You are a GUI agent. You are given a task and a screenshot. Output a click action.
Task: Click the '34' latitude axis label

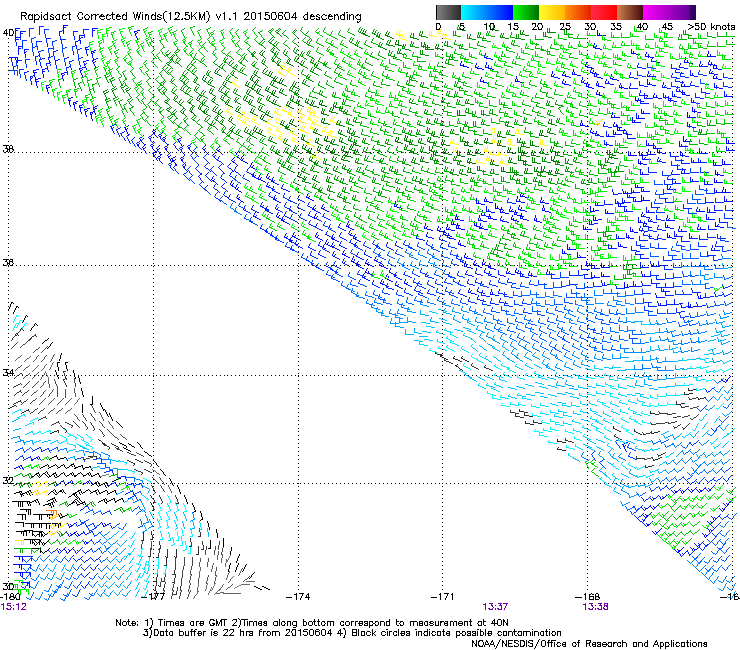[8, 373]
